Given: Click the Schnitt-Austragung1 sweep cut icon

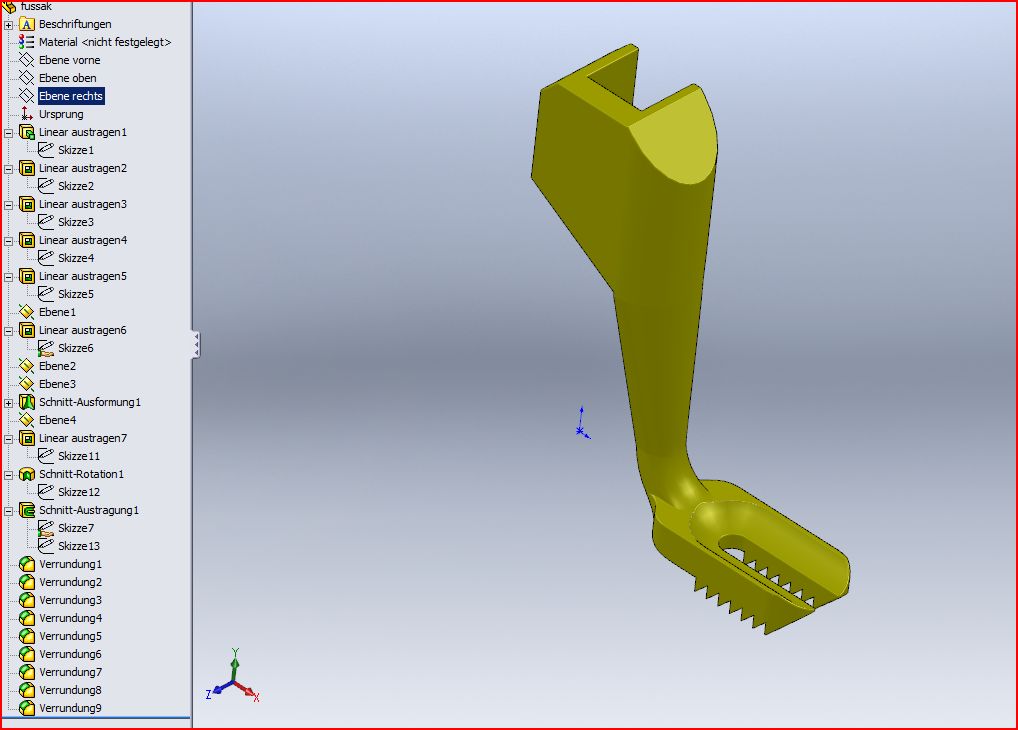Looking at the screenshot, I should point(27,510).
